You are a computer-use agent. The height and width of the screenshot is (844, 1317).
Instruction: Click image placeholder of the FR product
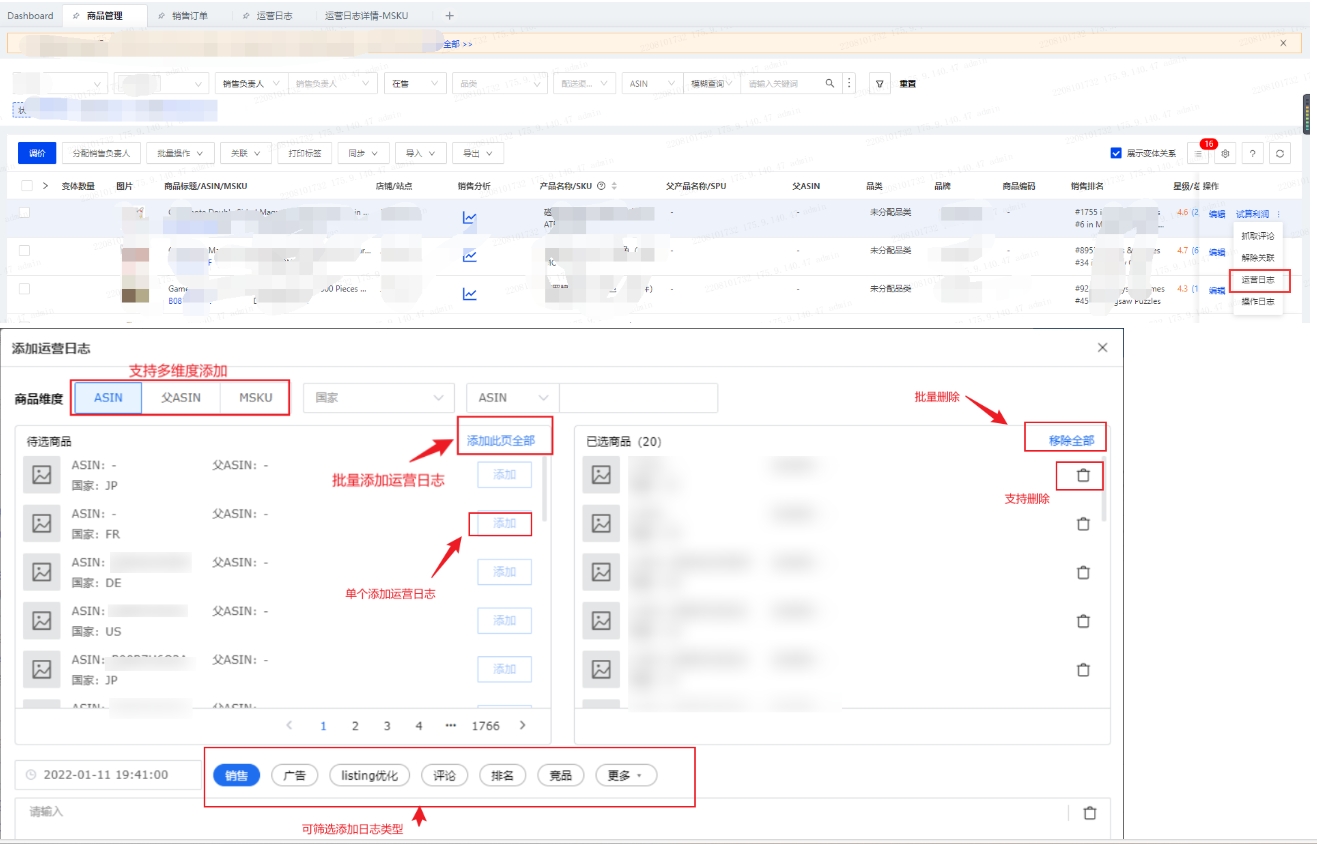[41, 523]
